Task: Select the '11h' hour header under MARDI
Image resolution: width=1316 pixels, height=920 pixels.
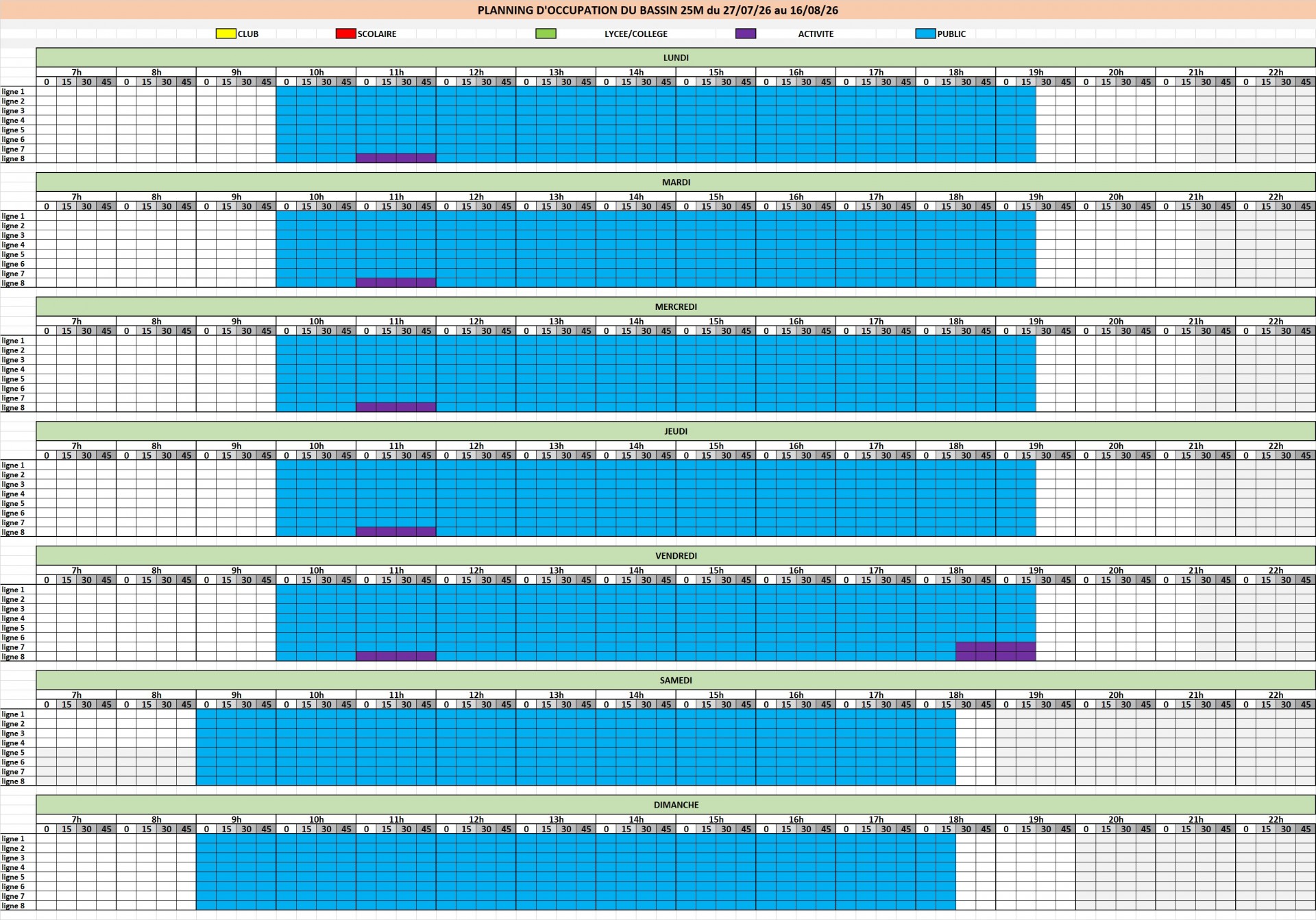Action: point(396,197)
